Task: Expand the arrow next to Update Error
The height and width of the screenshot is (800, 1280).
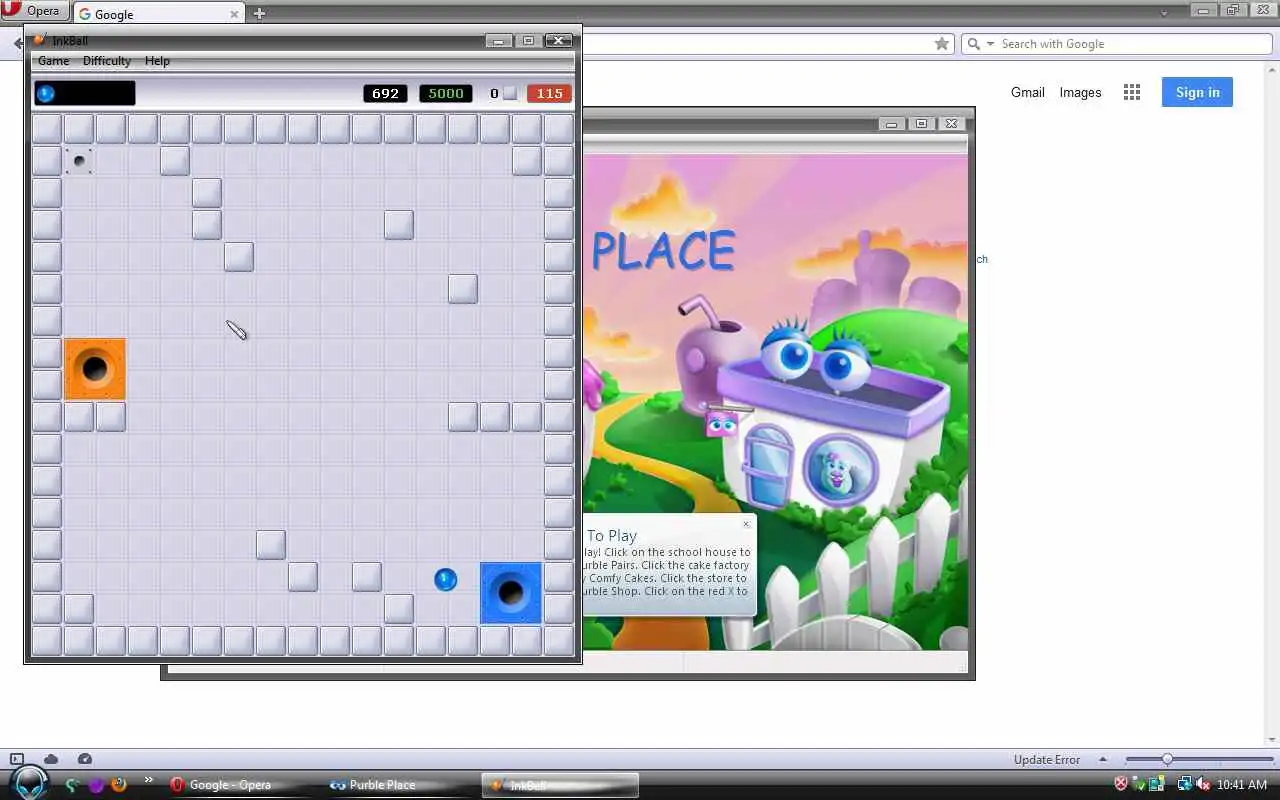Action: point(1103,759)
